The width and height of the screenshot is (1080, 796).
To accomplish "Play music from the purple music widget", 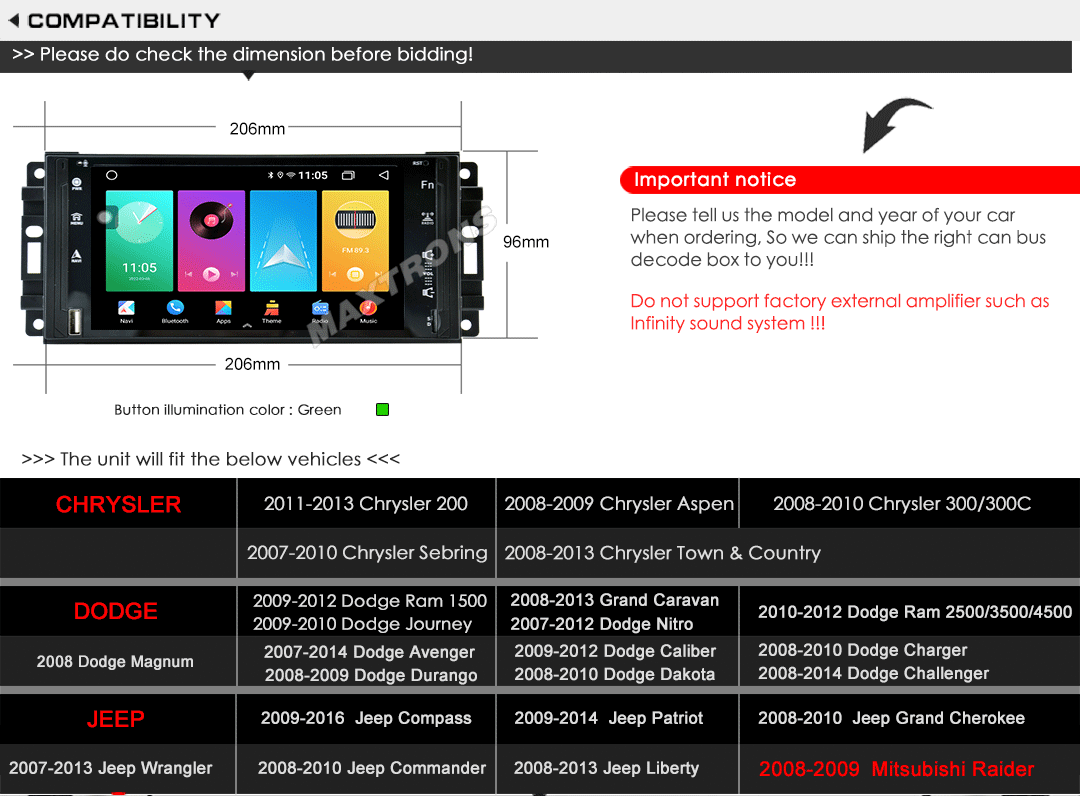I will pos(211,274).
